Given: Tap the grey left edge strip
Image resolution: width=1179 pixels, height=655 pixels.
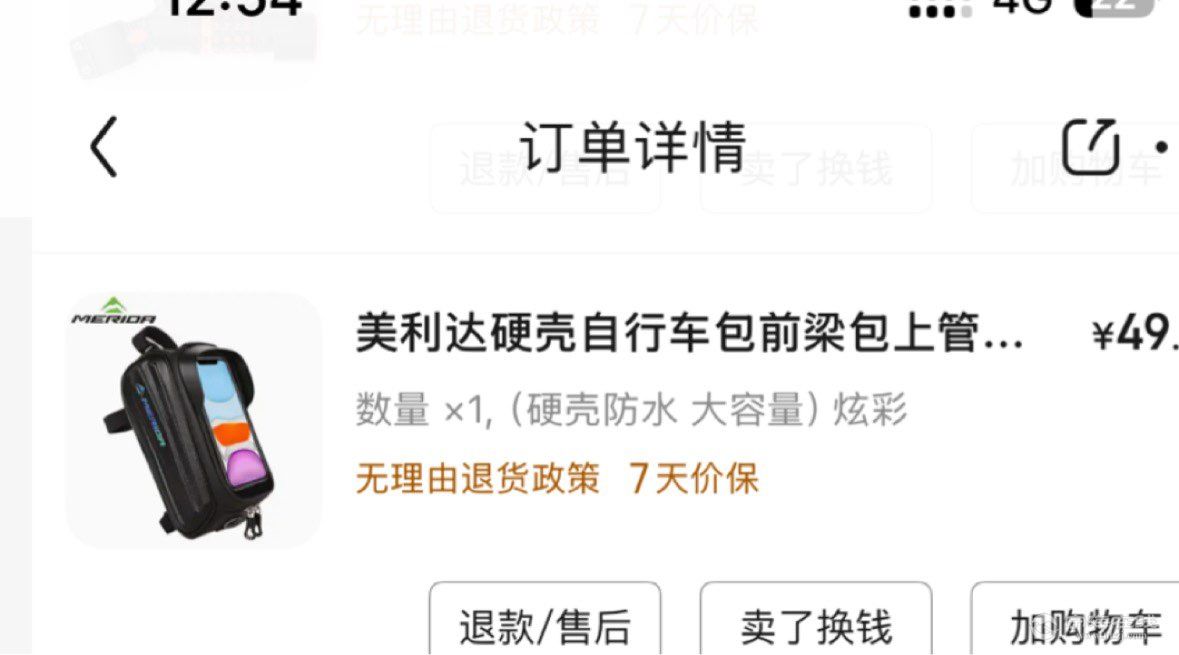Looking at the screenshot, I should click(16, 436).
